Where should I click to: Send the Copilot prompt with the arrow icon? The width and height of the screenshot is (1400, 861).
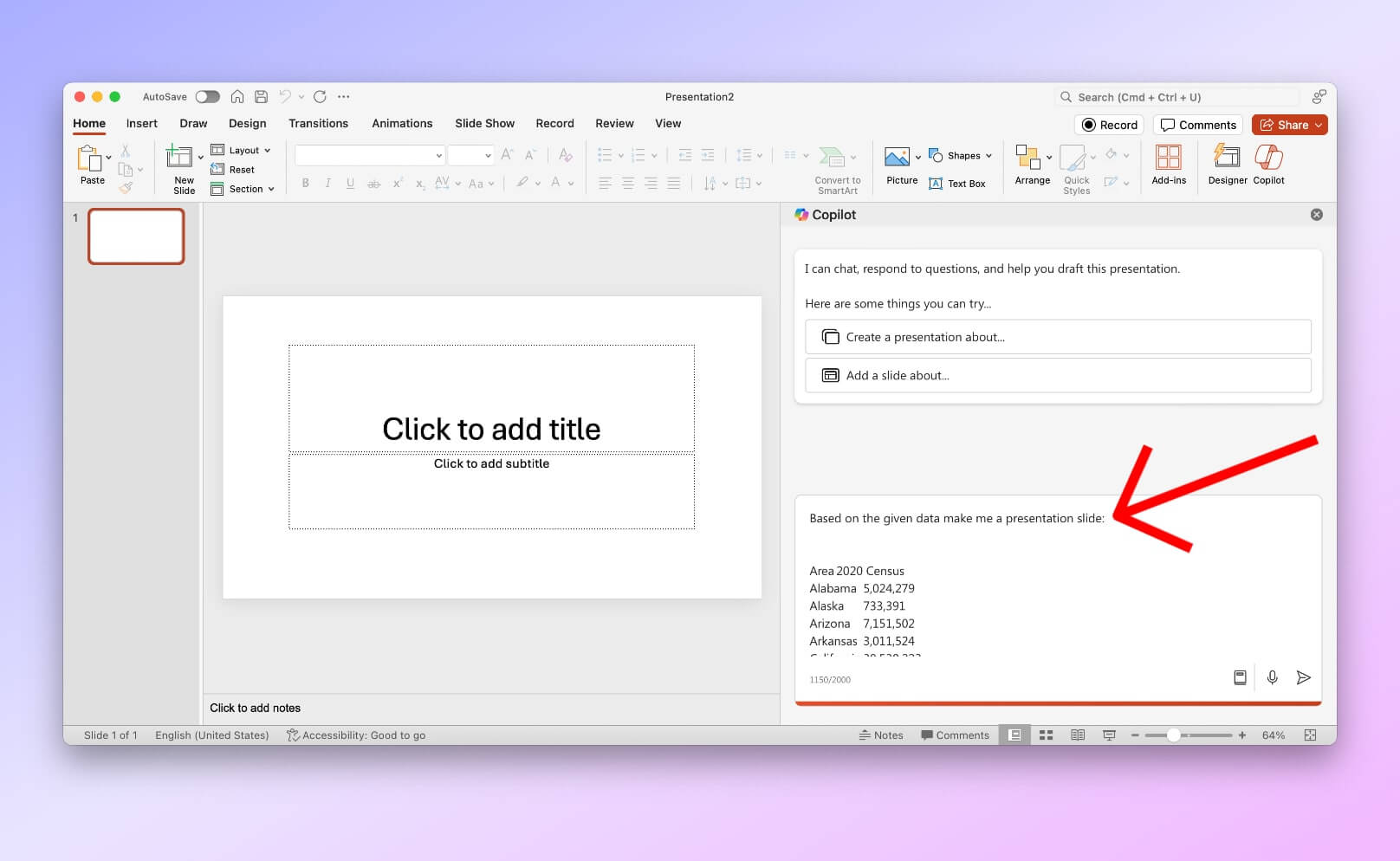point(1304,678)
